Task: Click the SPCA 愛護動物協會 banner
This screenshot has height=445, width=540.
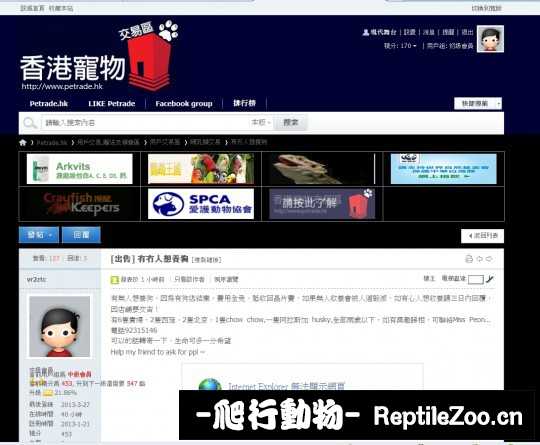Action: click(x=201, y=204)
